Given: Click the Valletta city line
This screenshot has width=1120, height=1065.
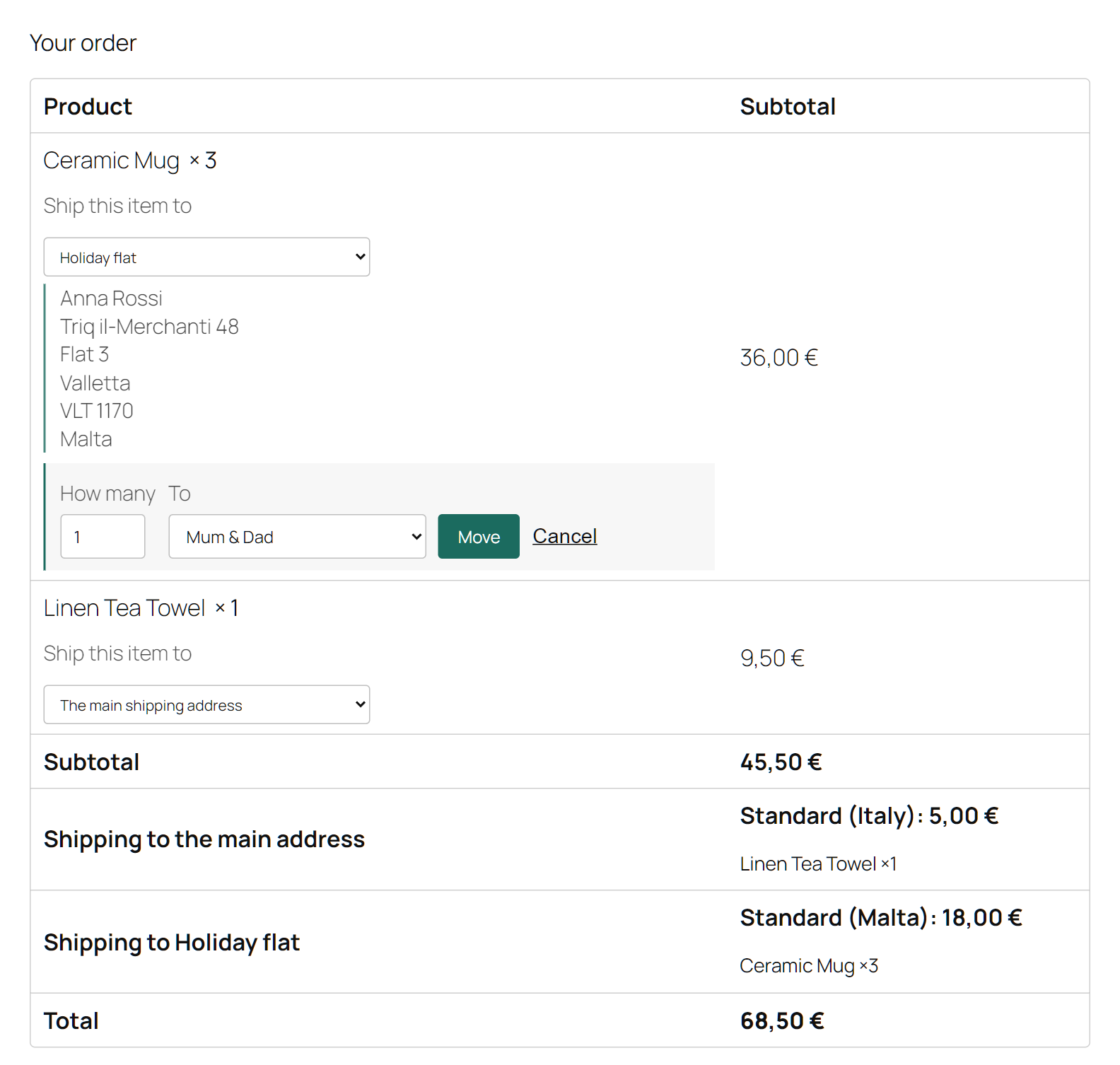Looking at the screenshot, I should pyautogui.click(x=95, y=383).
